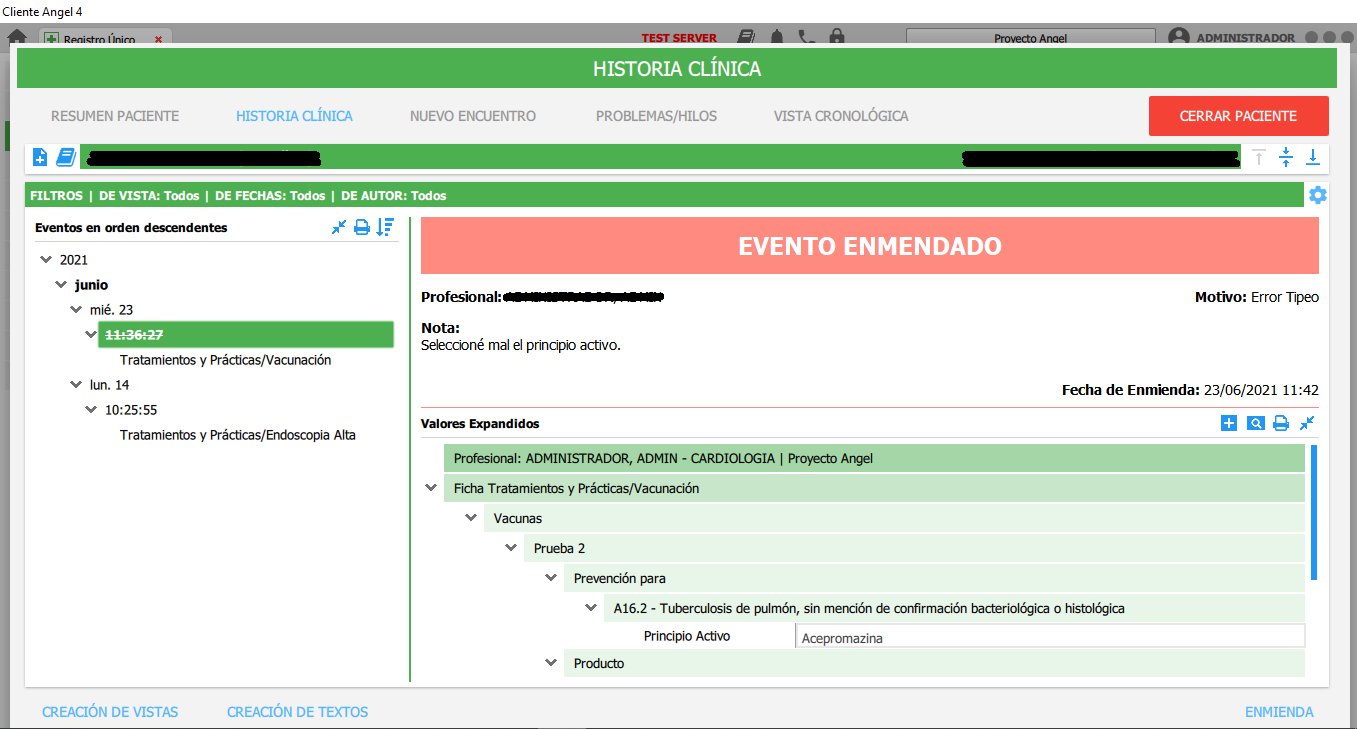Switch to the VISTA CRONOLÓGICA tab

[x=840, y=115]
